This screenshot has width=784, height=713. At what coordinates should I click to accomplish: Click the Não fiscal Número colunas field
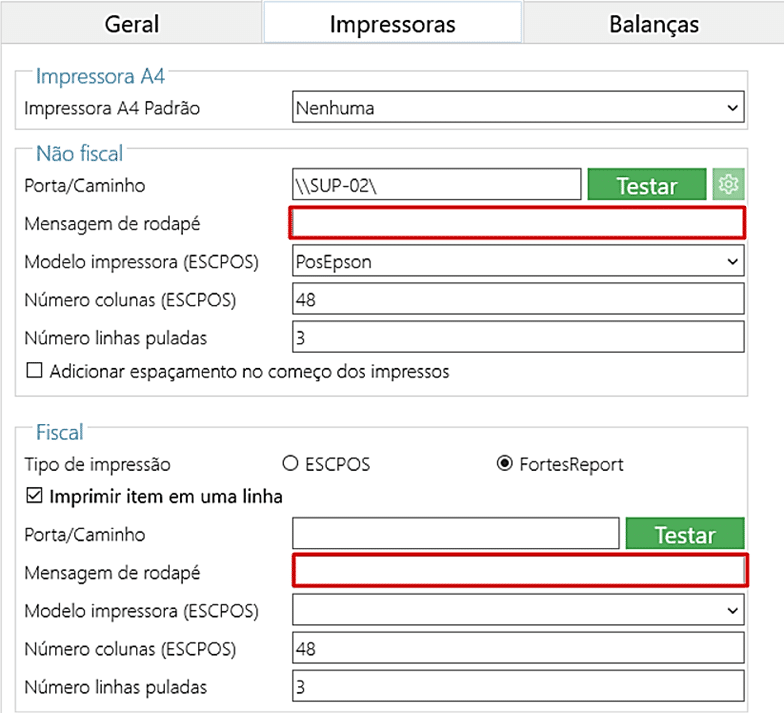coord(518,299)
